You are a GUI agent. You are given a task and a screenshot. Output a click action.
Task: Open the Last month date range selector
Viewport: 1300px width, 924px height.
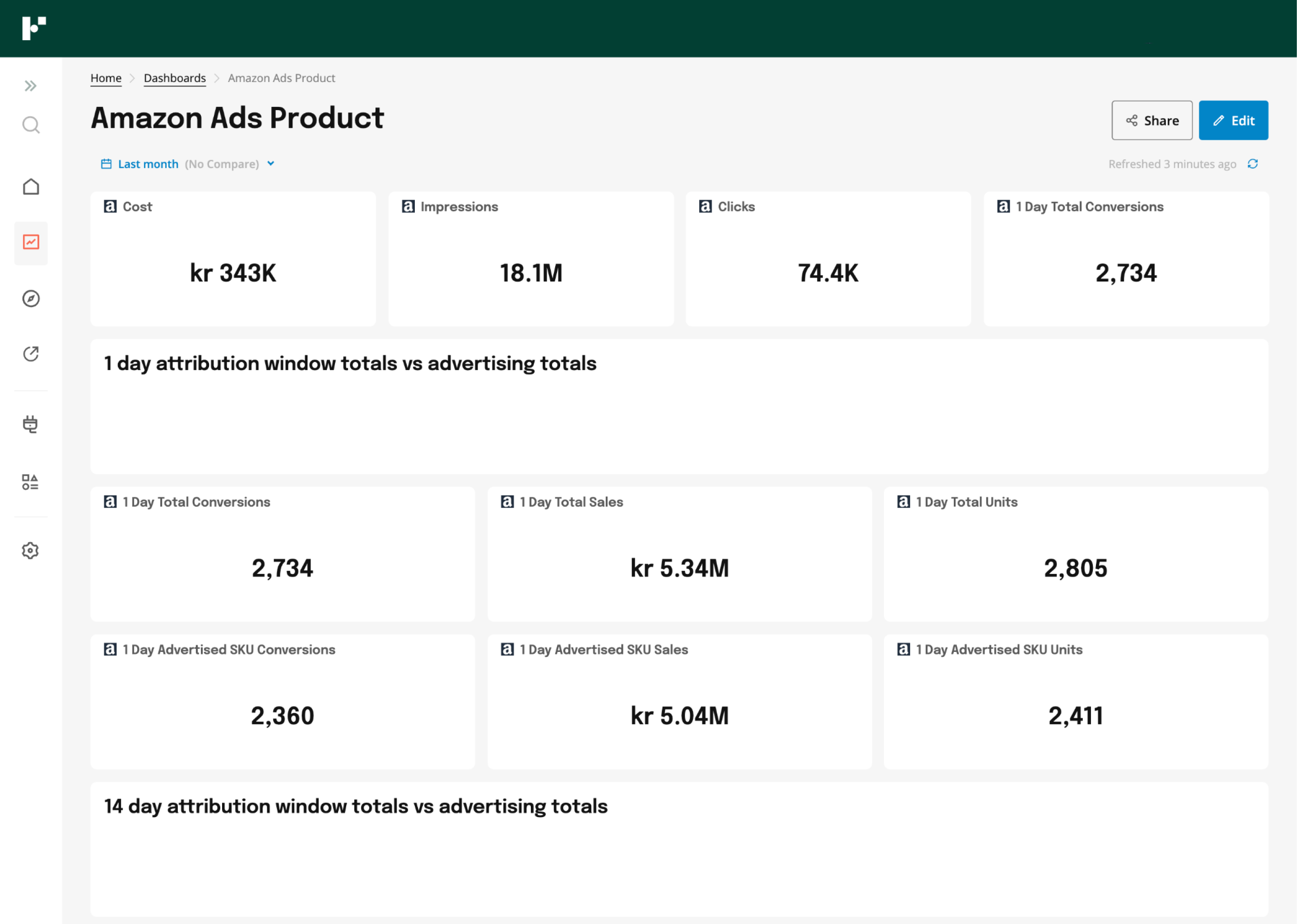point(188,164)
